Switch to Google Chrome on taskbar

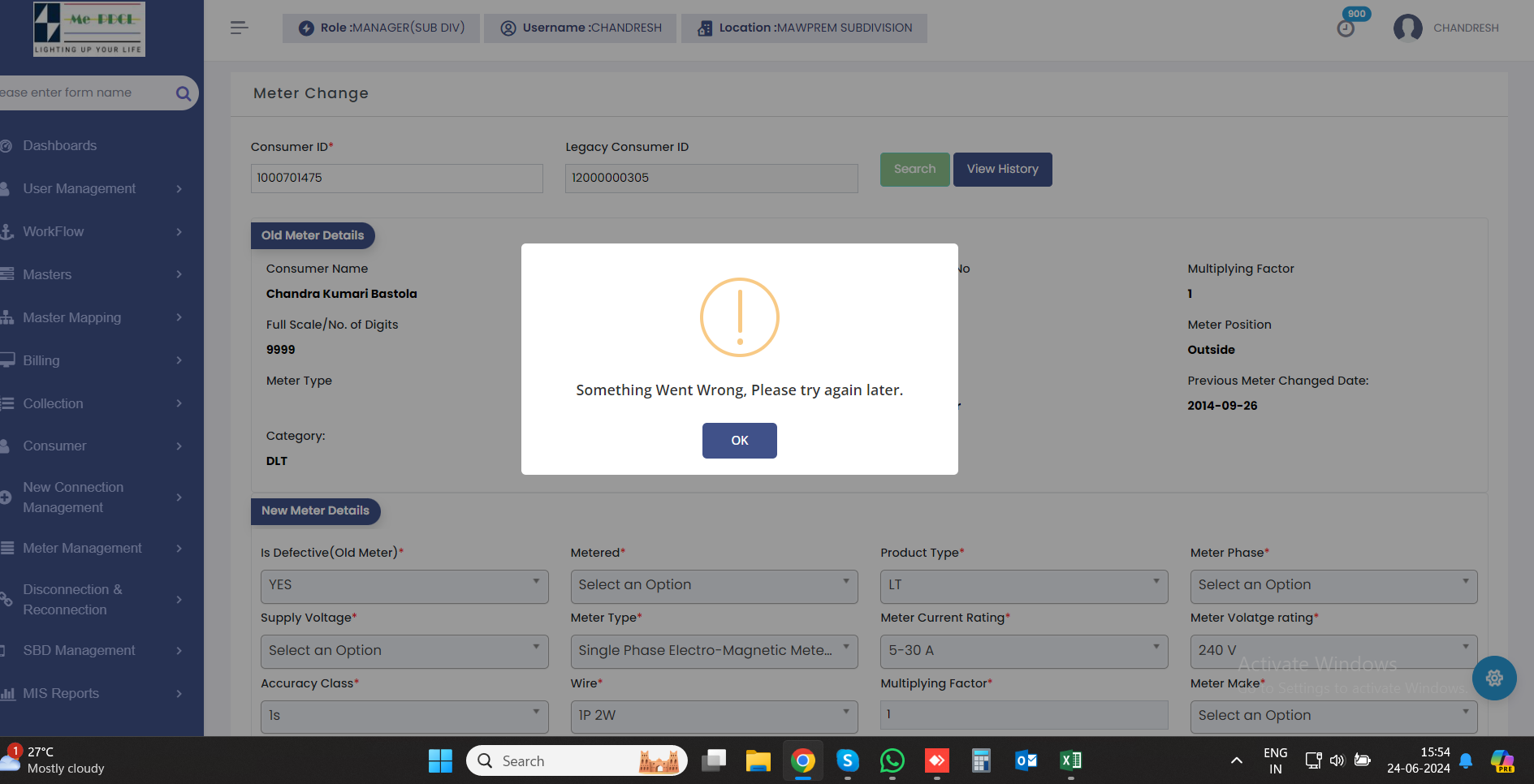802,760
